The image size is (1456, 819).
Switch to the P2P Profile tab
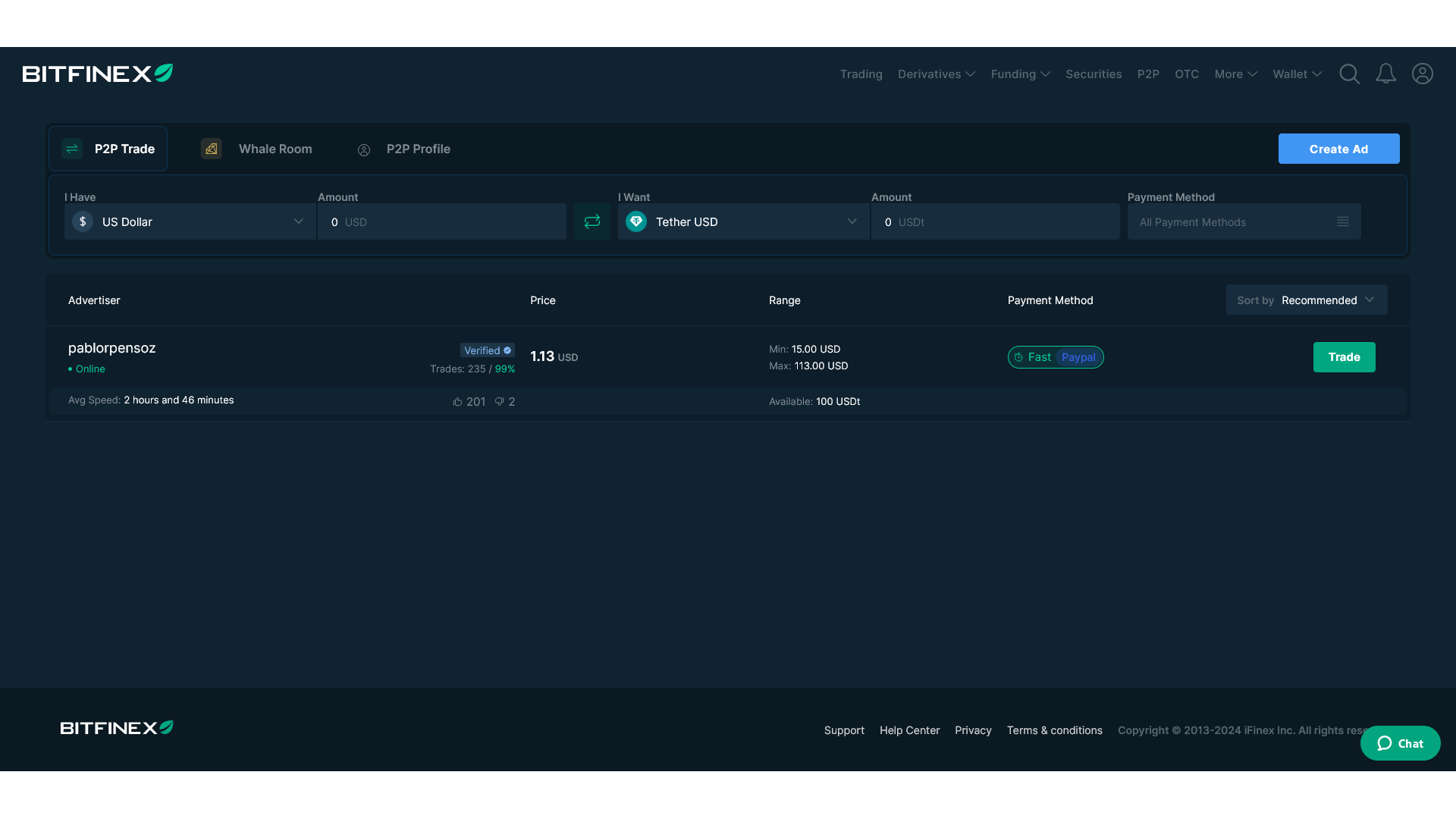[404, 149]
